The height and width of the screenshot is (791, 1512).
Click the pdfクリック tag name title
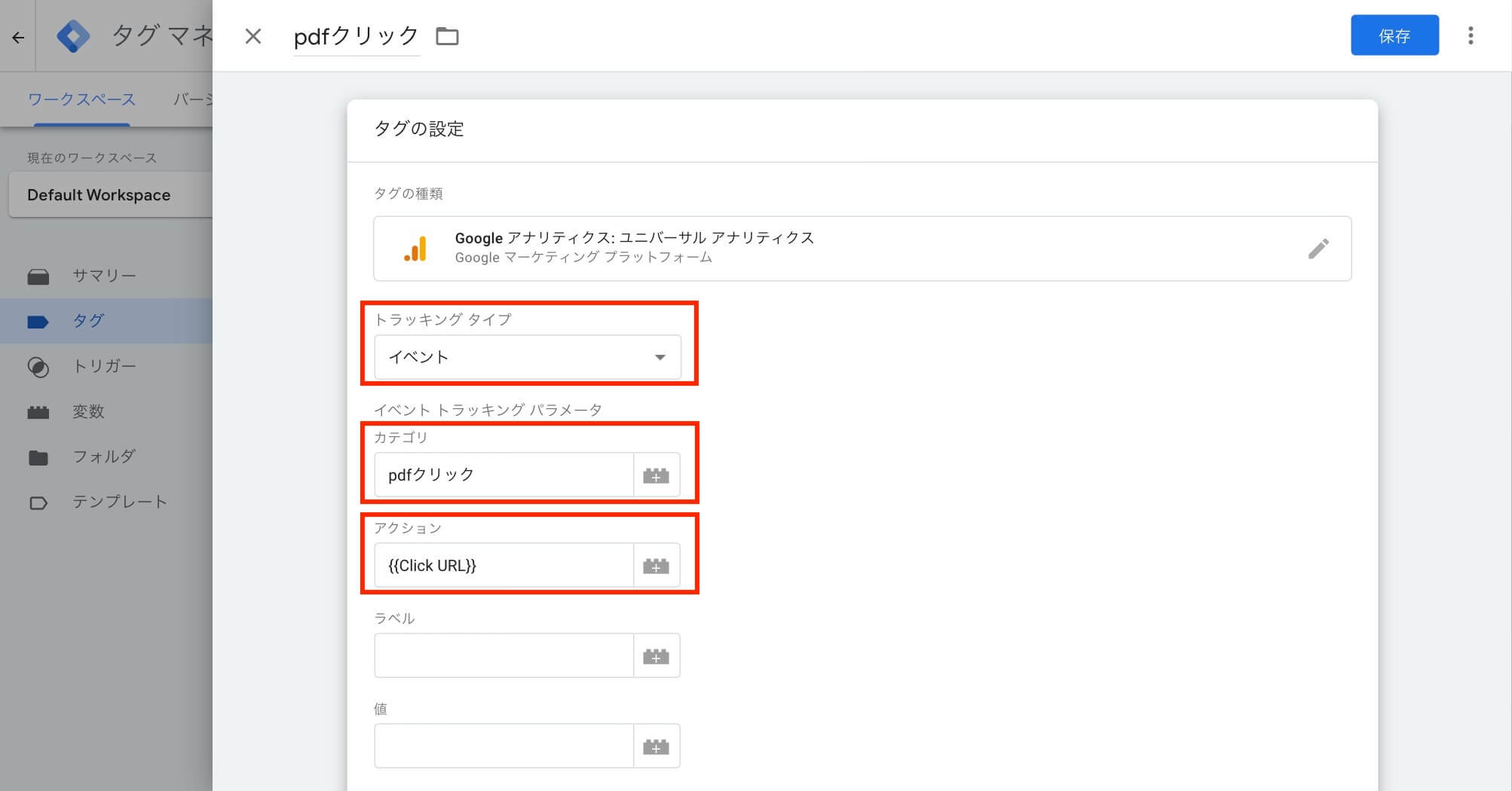coord(356,36)
